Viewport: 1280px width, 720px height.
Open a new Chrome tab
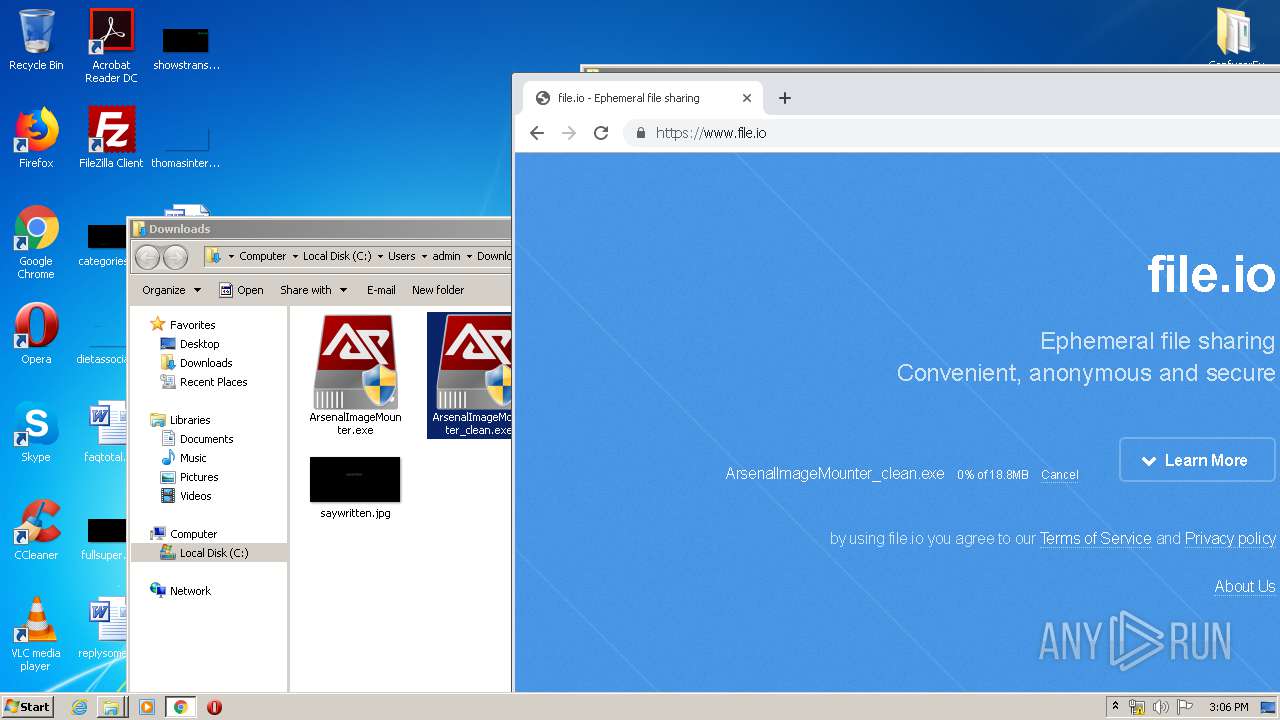pyautogui.click(x=785, y=98)
